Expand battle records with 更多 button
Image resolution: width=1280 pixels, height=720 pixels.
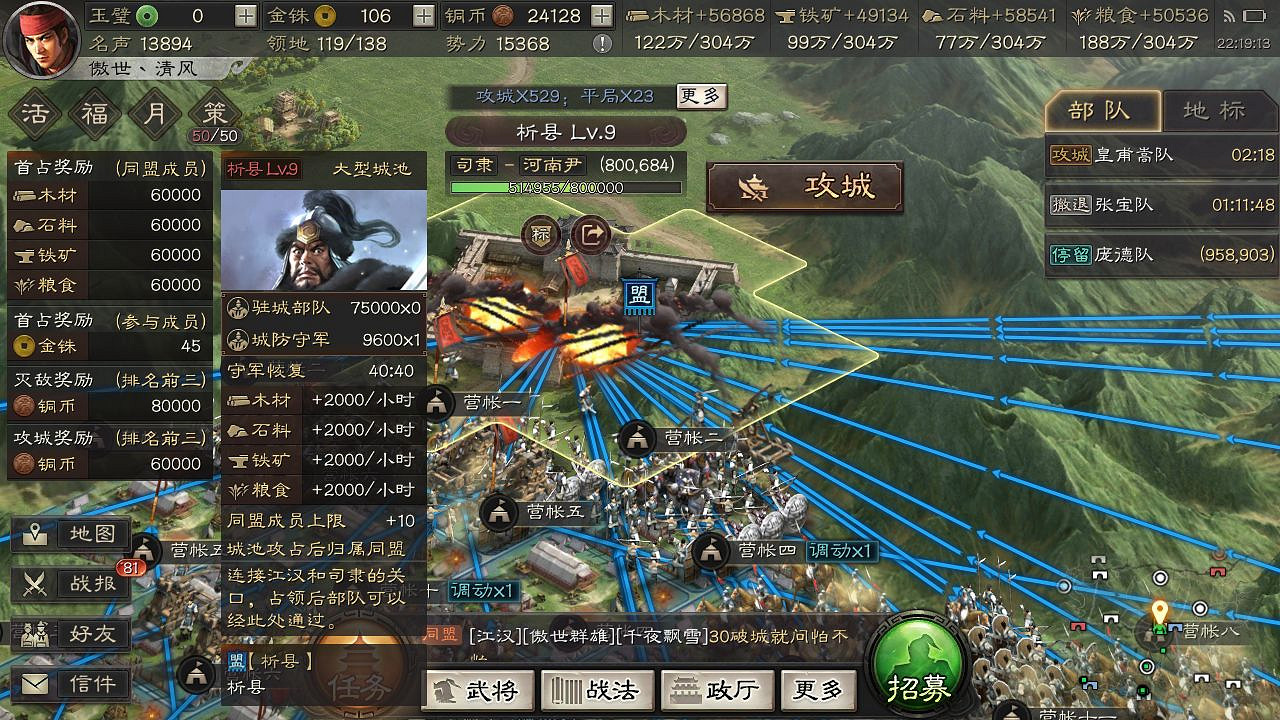point(701,96)
